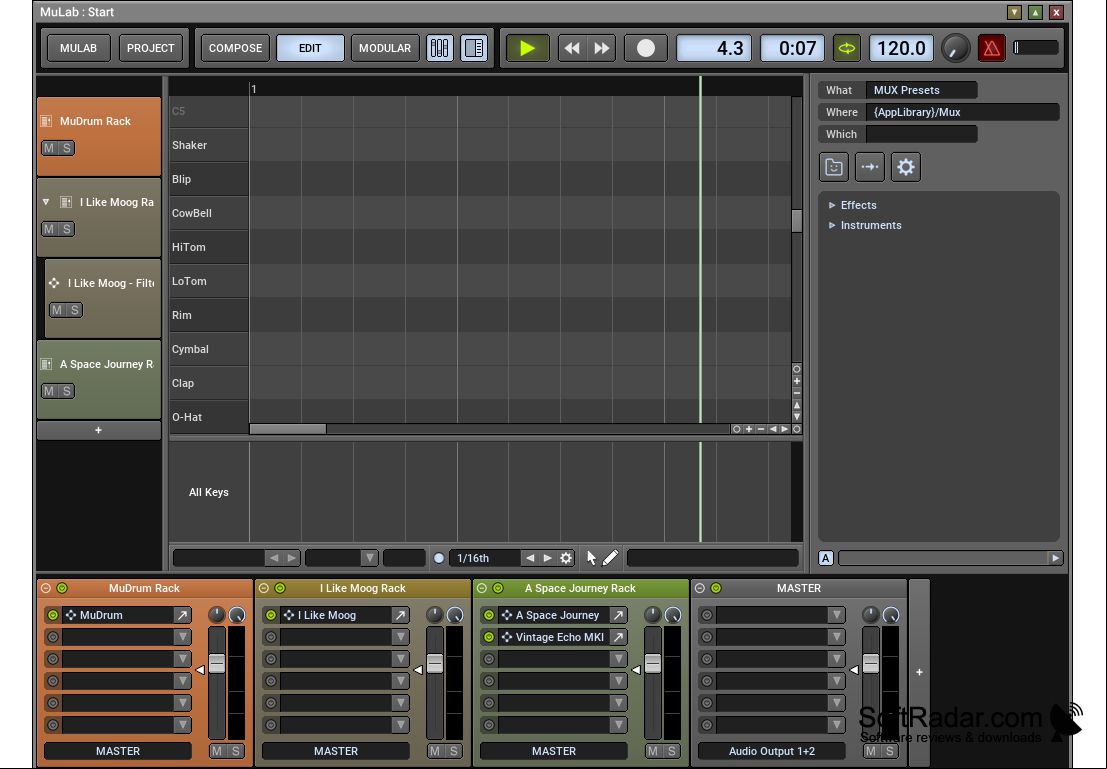This screenshot has width=1107, height=769.
Task: Adjust the master volume knob in transport
Action: (x=955, y=48)
